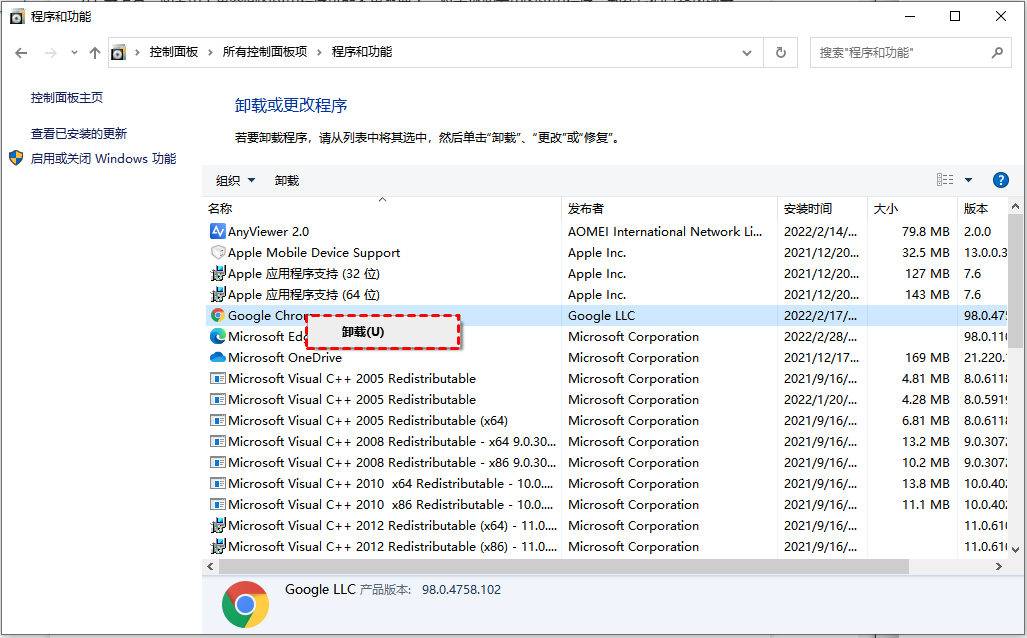Go to 控制面板主页 link

[x=67, y=98]
